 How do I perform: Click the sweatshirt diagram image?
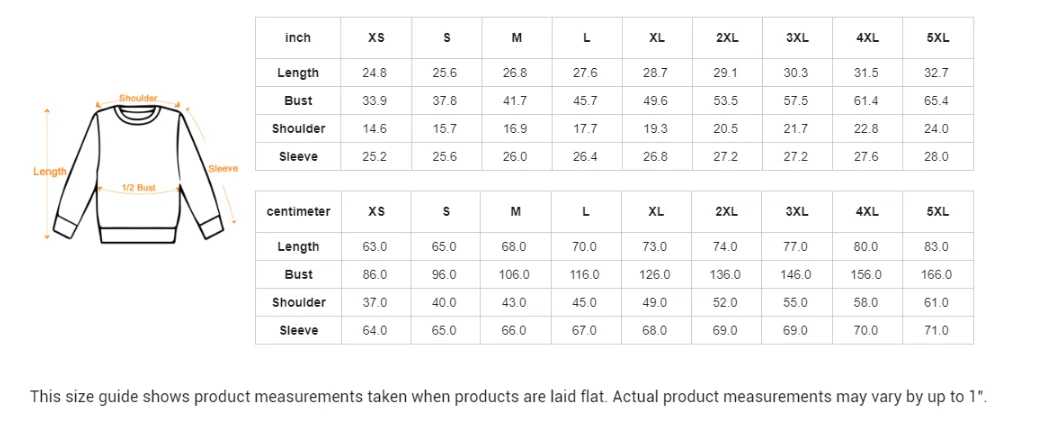(x=137, y=170)
